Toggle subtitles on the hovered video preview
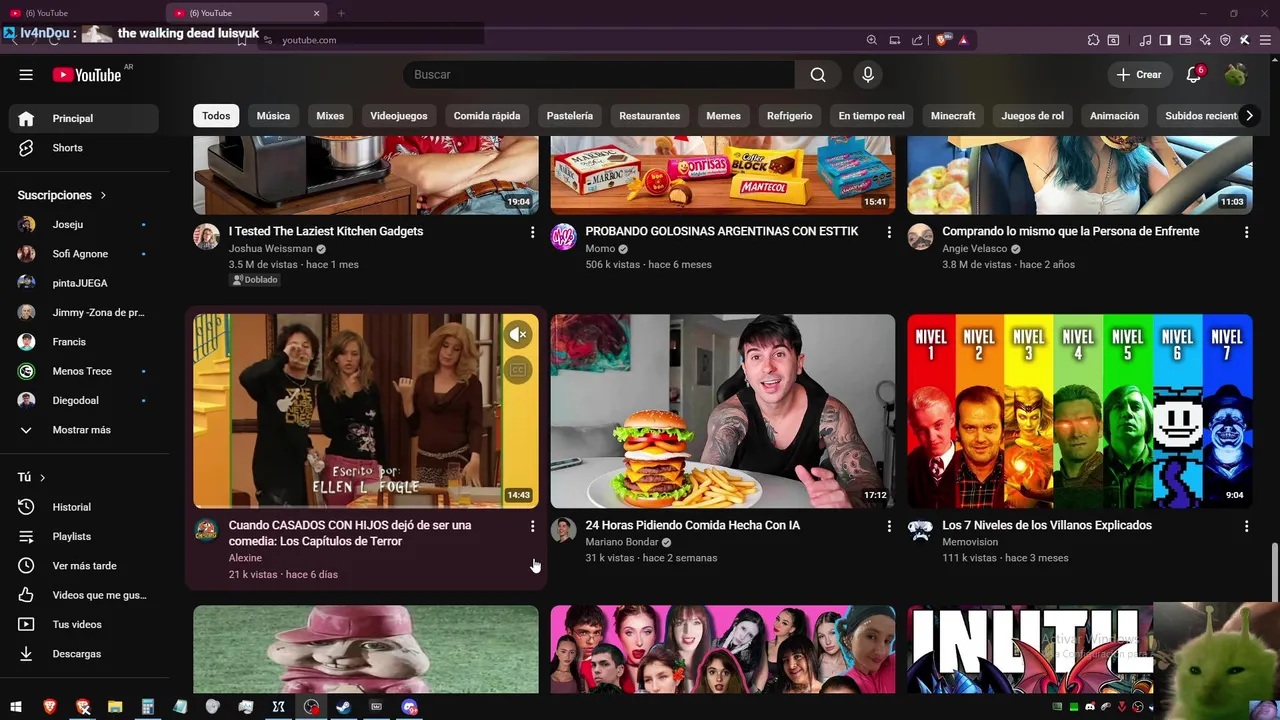Viewport: 1280px width, 720px height. (x=517, y=370)
